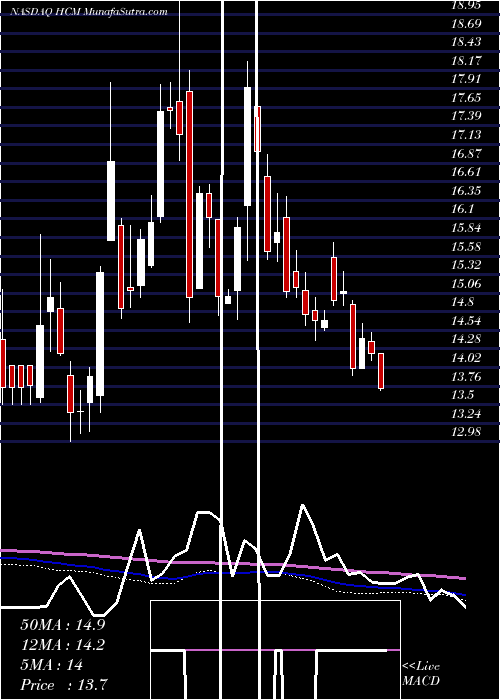The height and width of the screenshot is (700, 500).
Task: Click the tall red candle spanning 17.9 to 15
Action: click(189, 194)
